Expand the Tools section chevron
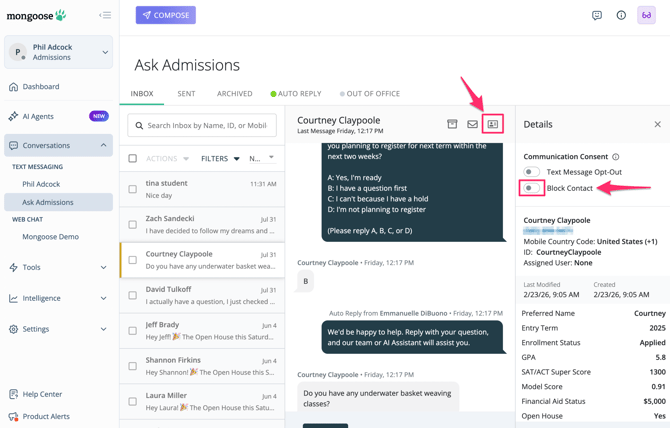670x428 pixels. (103, 267)
